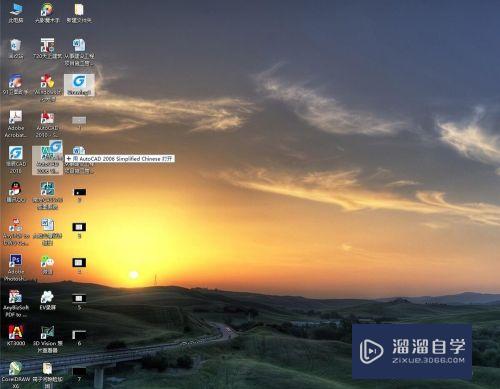Select the Recycle Bin desktop icon
The width and height of the screenshot is (500, 389).
click(x=16, y=48)
